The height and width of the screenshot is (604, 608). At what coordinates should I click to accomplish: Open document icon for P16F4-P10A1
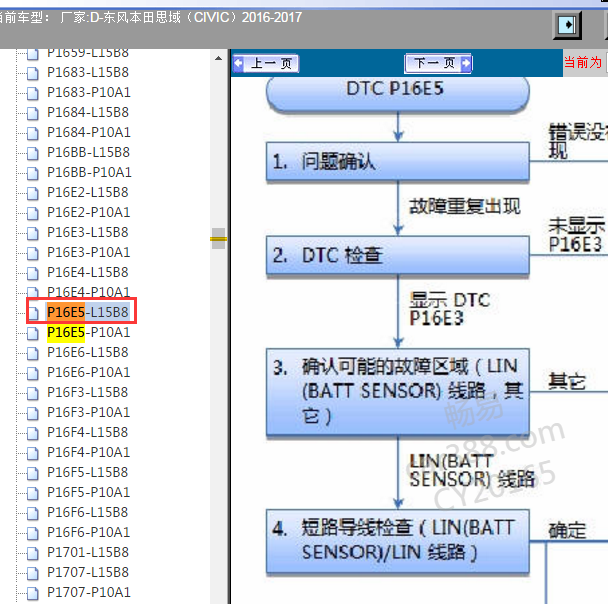pos(33,452)
